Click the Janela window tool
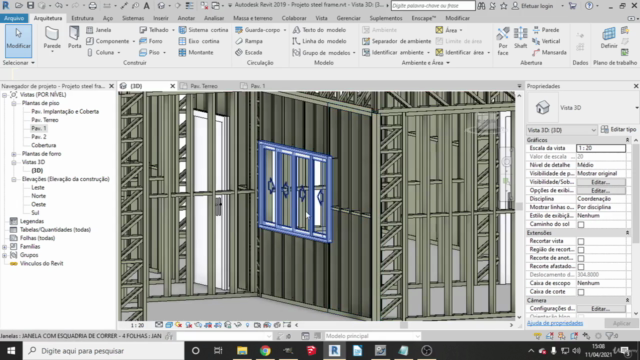The width and height of the screenshot is (640, 360). tap(99, 30)
